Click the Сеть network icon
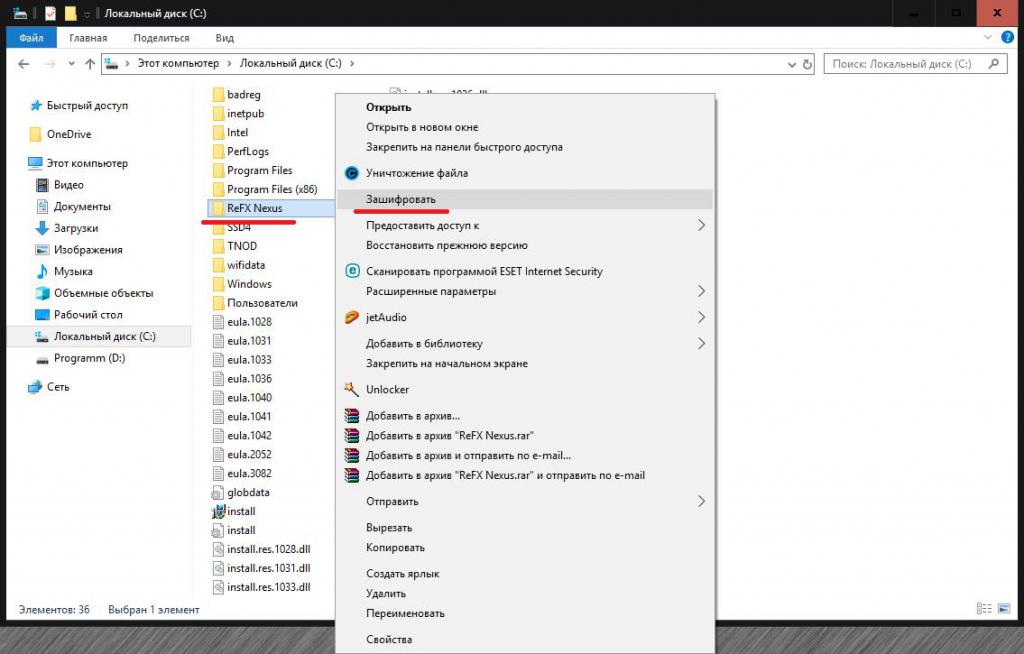1024x654 pixels. point(35,387)
